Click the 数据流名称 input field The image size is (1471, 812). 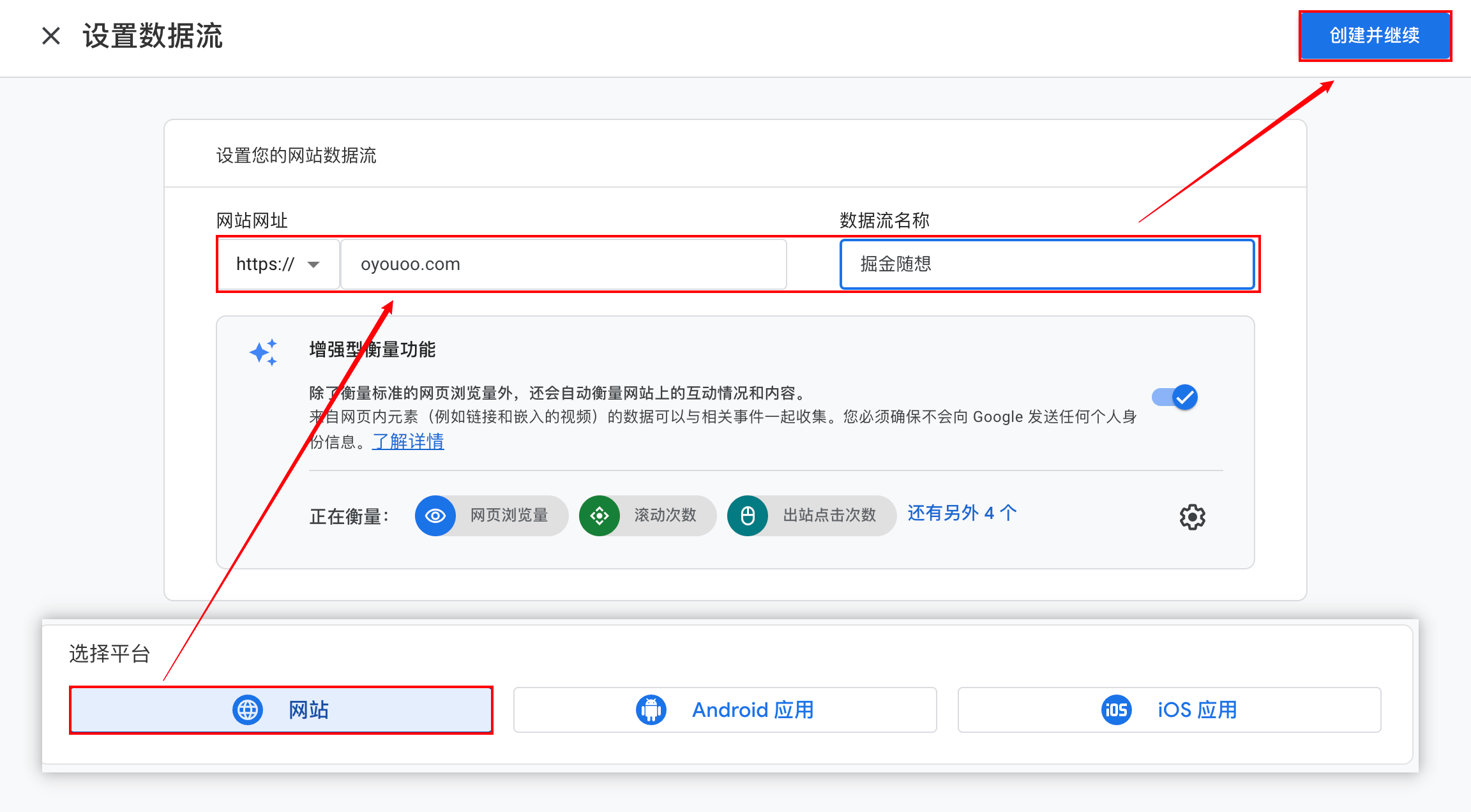tap(1047, 264)
